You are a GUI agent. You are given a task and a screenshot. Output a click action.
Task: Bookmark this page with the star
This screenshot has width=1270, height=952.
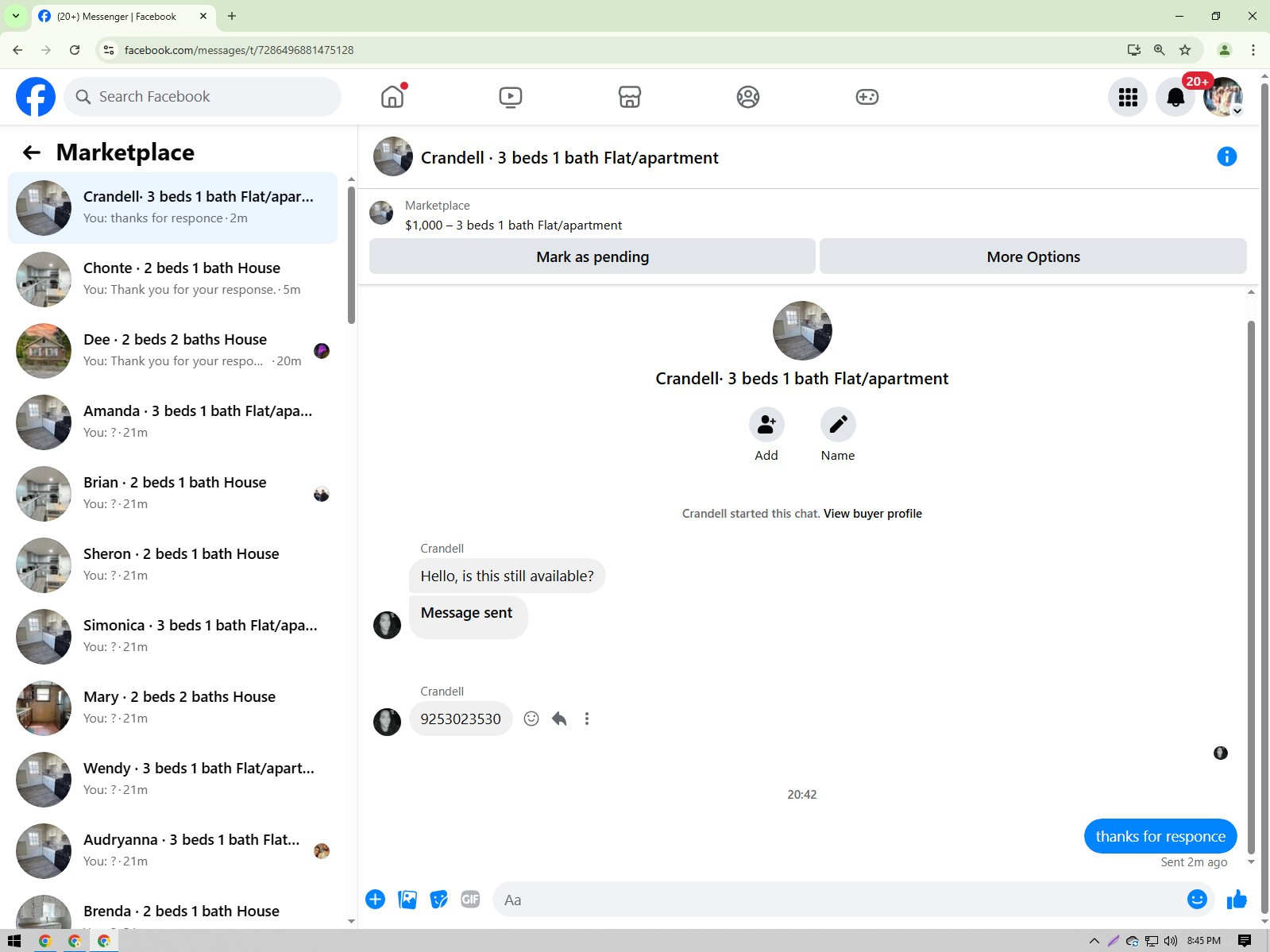click(x=1185, y=50)
